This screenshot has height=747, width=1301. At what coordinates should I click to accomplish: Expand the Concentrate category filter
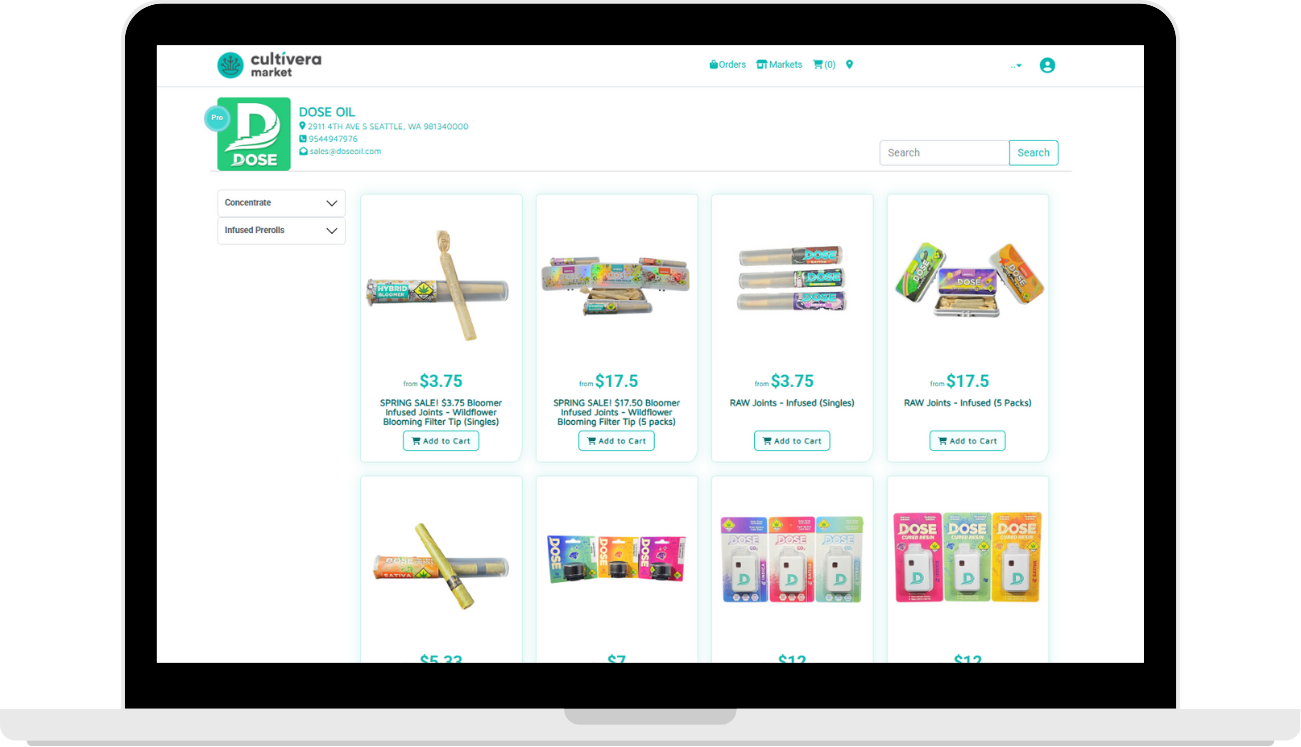pyautogui.click(x=281, y=203)
